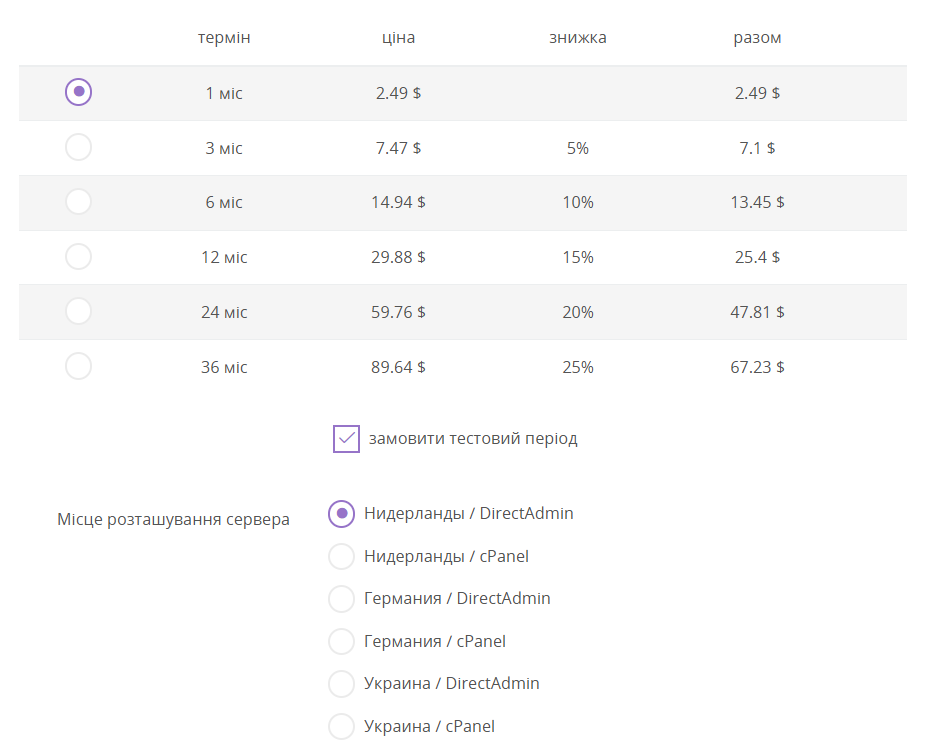Select Украина / DirectAdmin radio option
Screen dimensions: 932x756
pos(342,684)
